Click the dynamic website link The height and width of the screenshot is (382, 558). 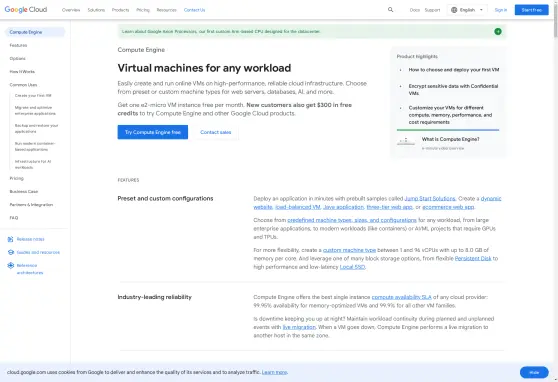click(491, 198)
